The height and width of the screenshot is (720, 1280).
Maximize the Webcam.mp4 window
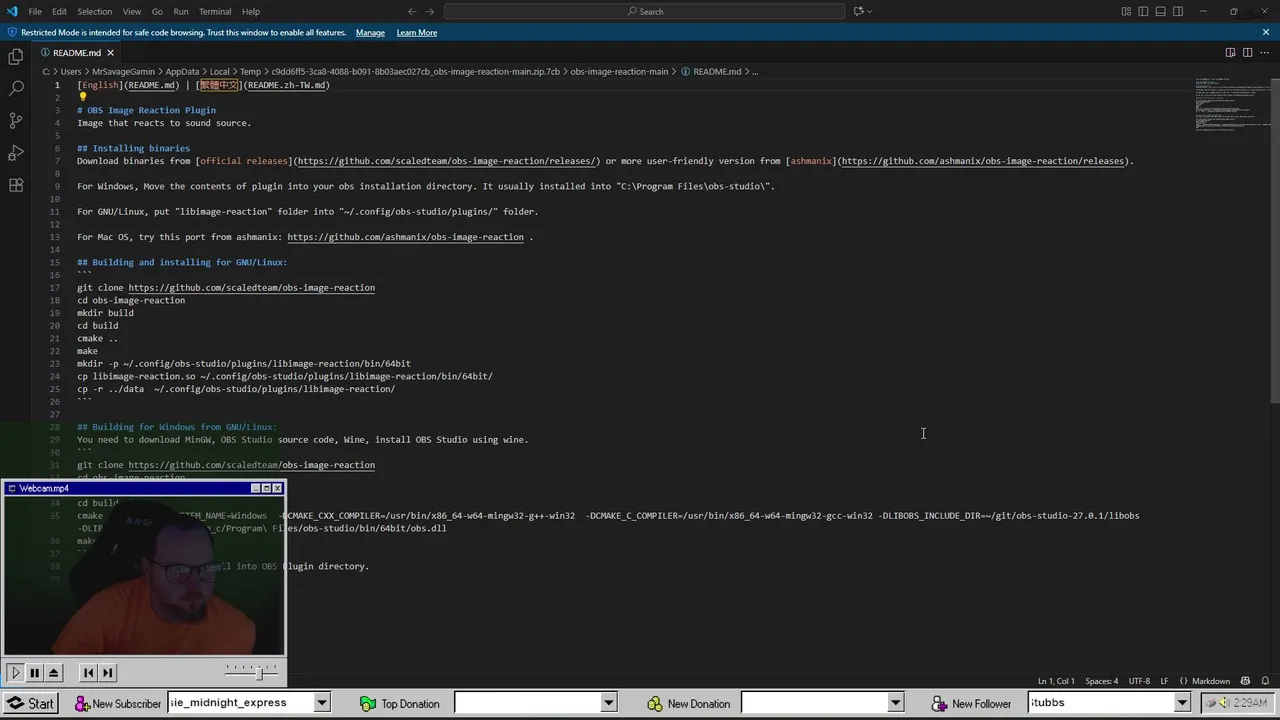point(266,488)
